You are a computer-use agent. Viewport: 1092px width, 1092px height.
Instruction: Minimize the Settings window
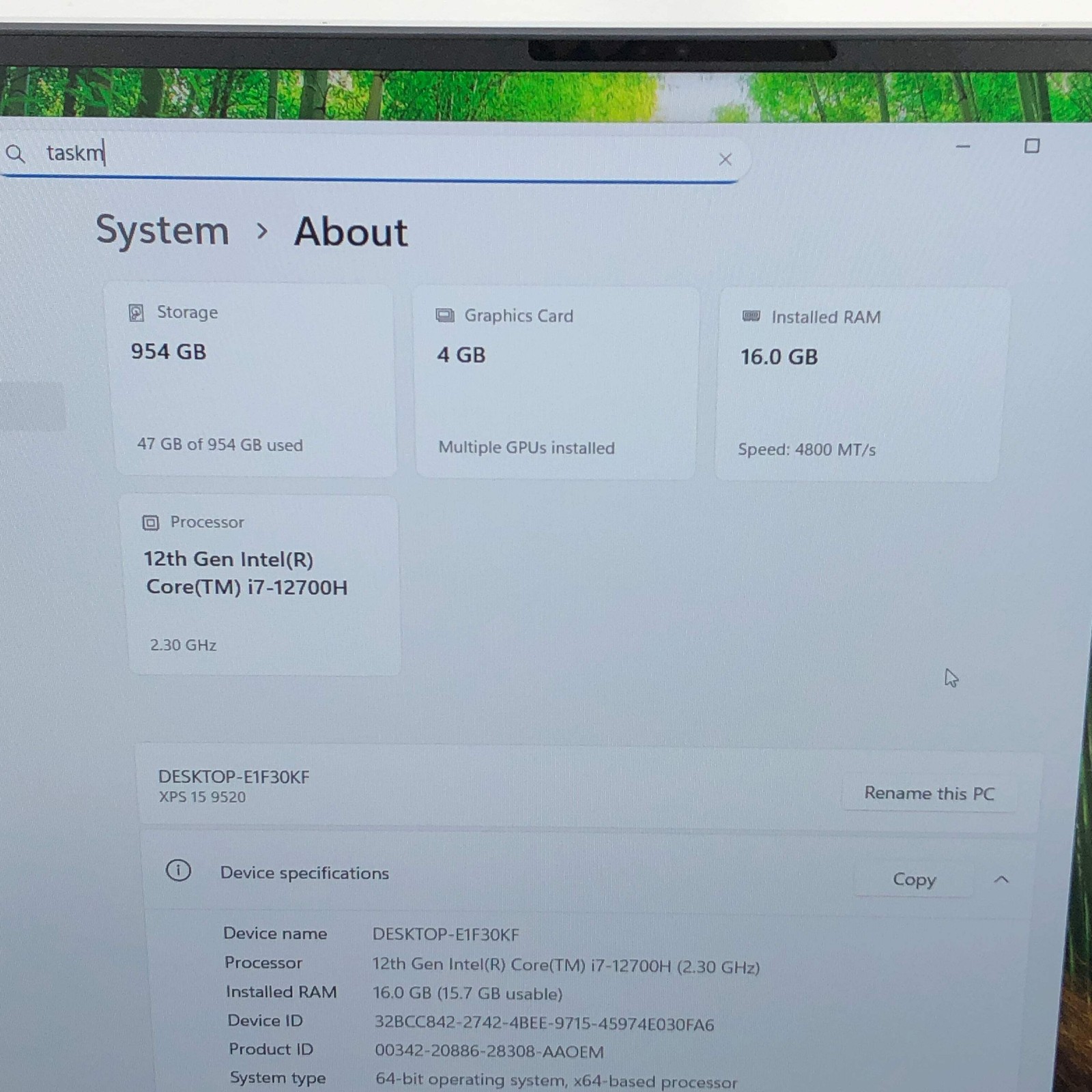coord(963,146)
